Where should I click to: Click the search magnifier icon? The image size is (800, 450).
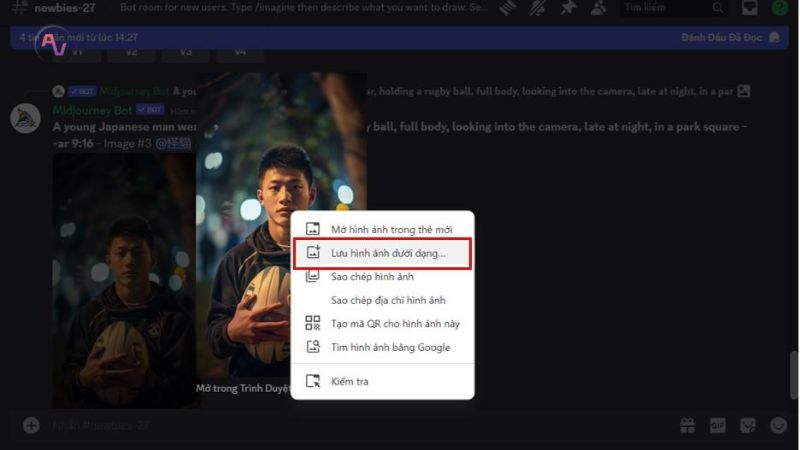[718, 8]
